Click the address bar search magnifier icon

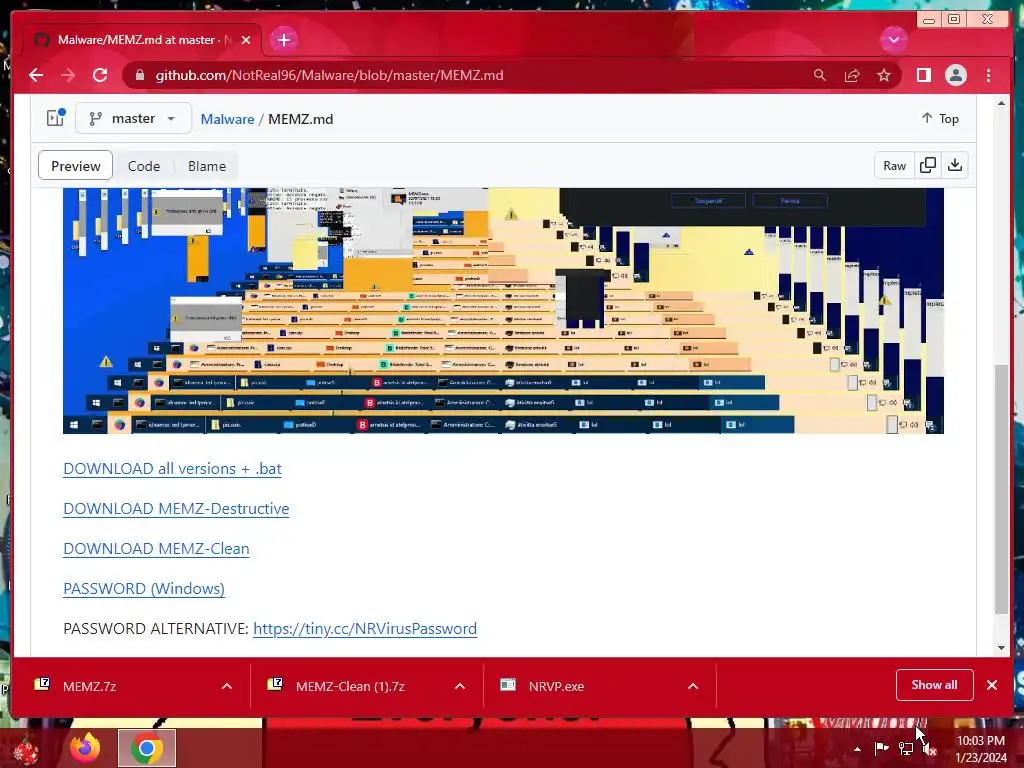coord(820,75)
